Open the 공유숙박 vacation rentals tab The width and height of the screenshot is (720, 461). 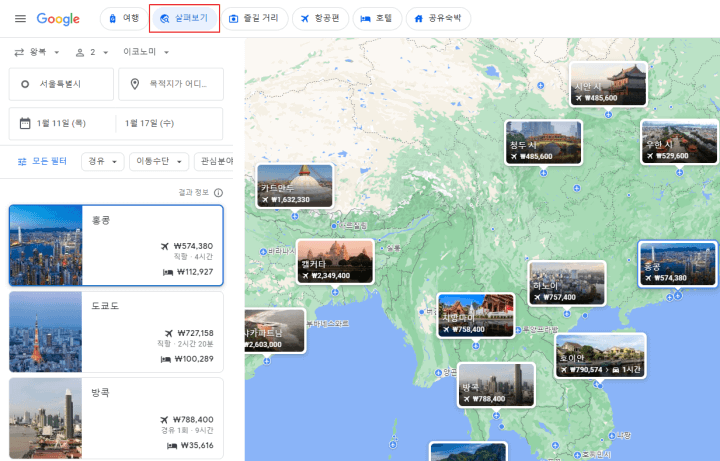(438, 18)
